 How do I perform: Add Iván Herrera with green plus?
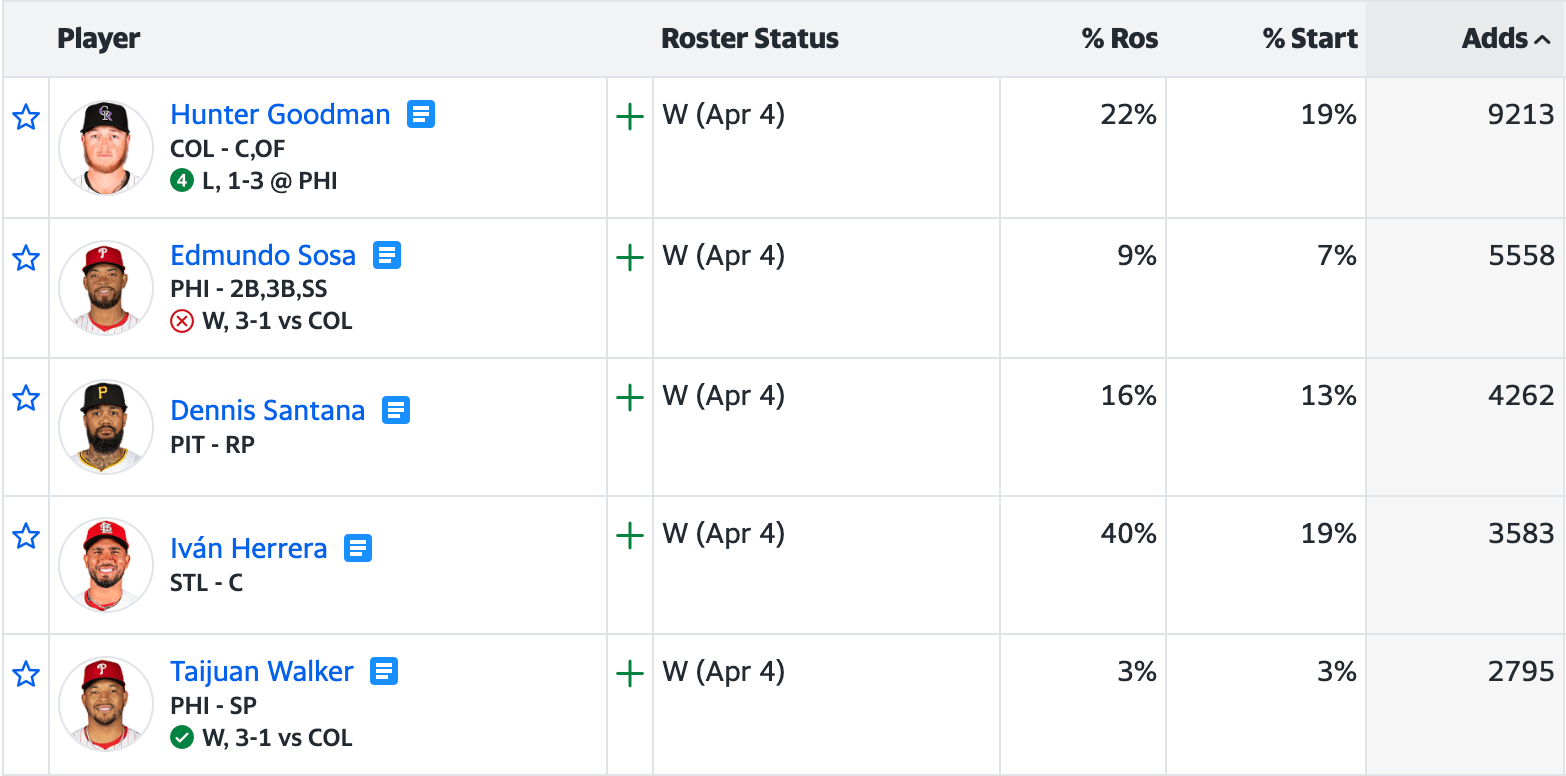tap(629, 536)
